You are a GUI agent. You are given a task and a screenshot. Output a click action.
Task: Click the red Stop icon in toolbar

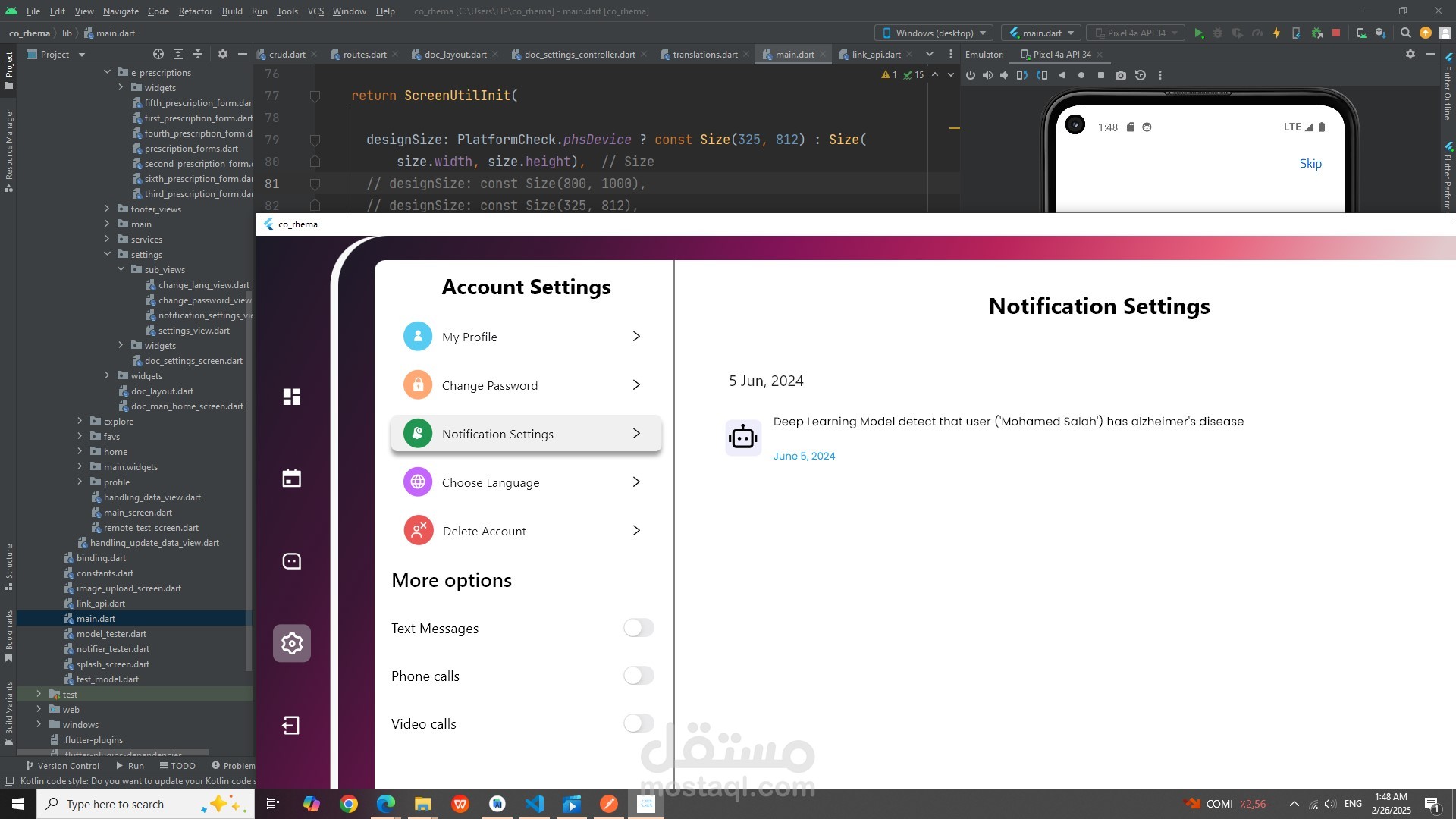click(x=1336, y=33)
